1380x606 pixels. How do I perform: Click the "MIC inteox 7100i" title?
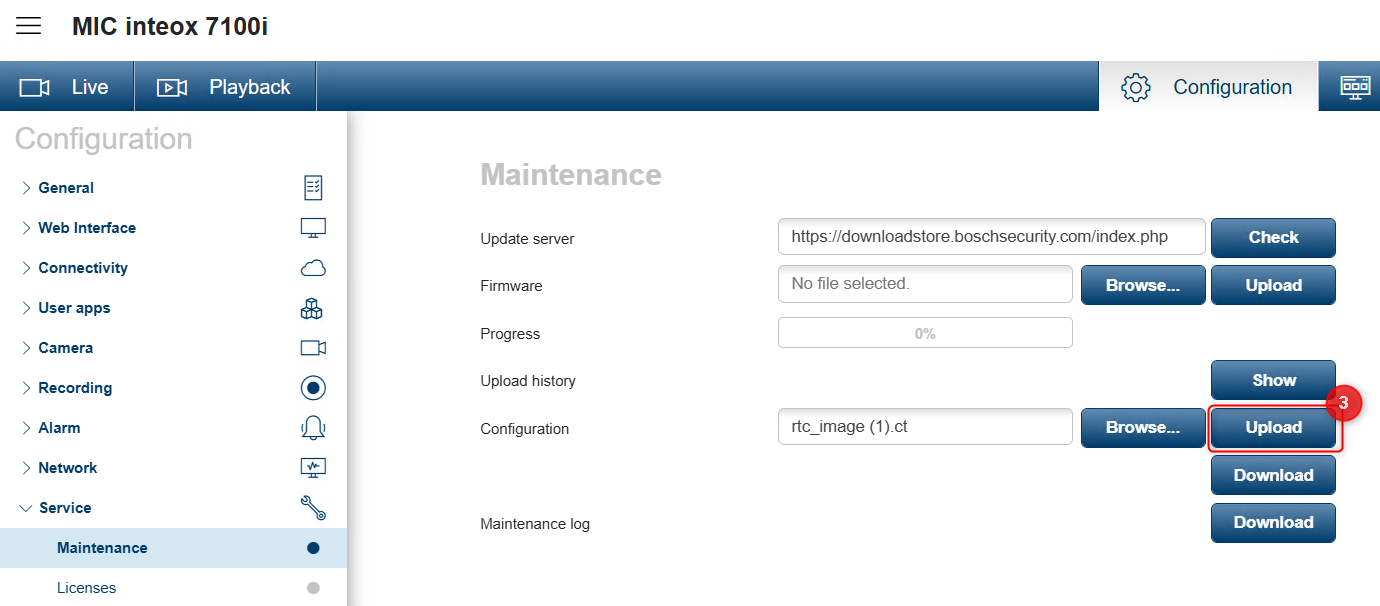tap(170, 27)
